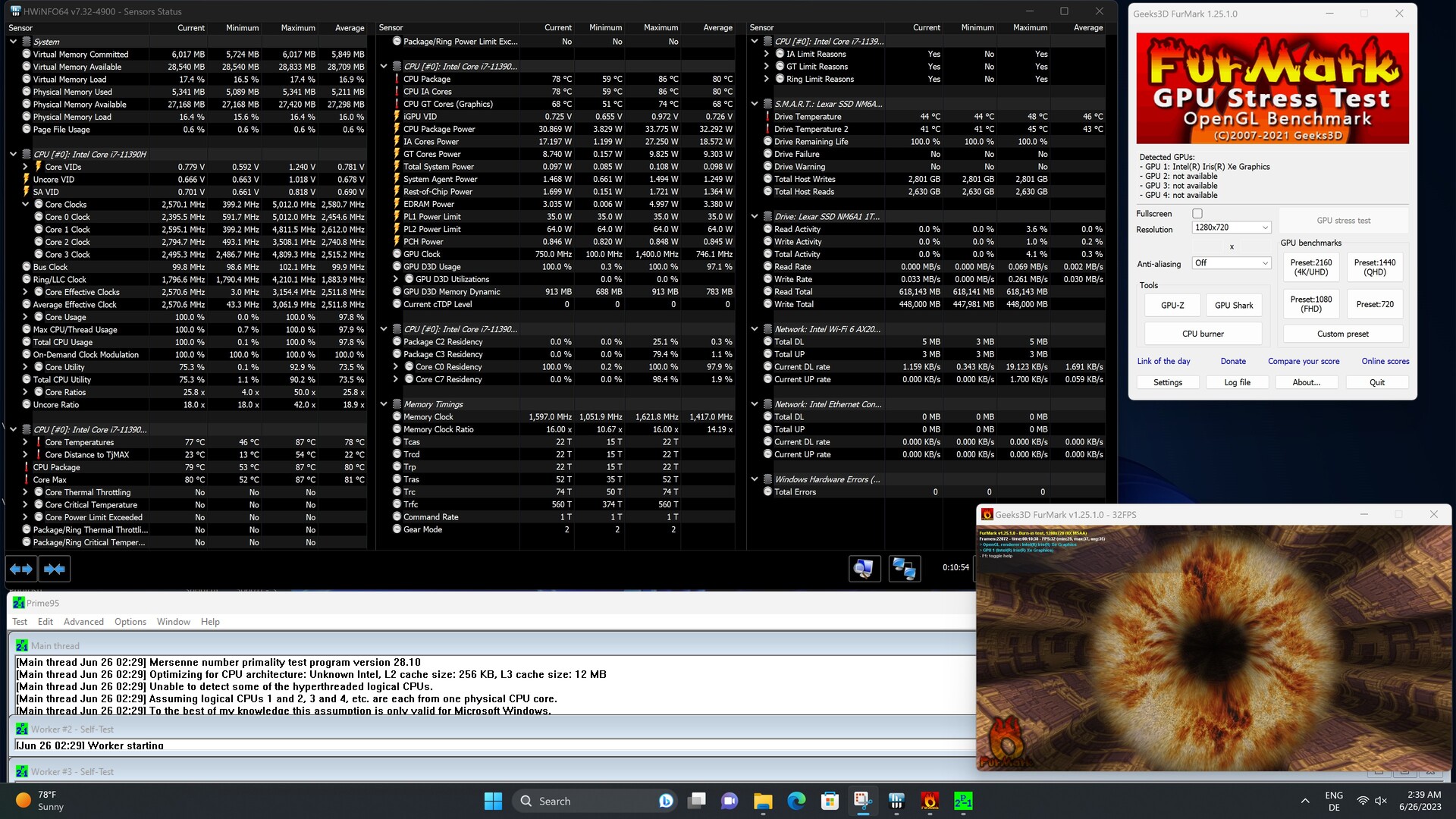Click the Prime95 icon in taskbar
The height and width of the screenshot is (819, 1456).
pyautogui.click(x=963, y=801)
